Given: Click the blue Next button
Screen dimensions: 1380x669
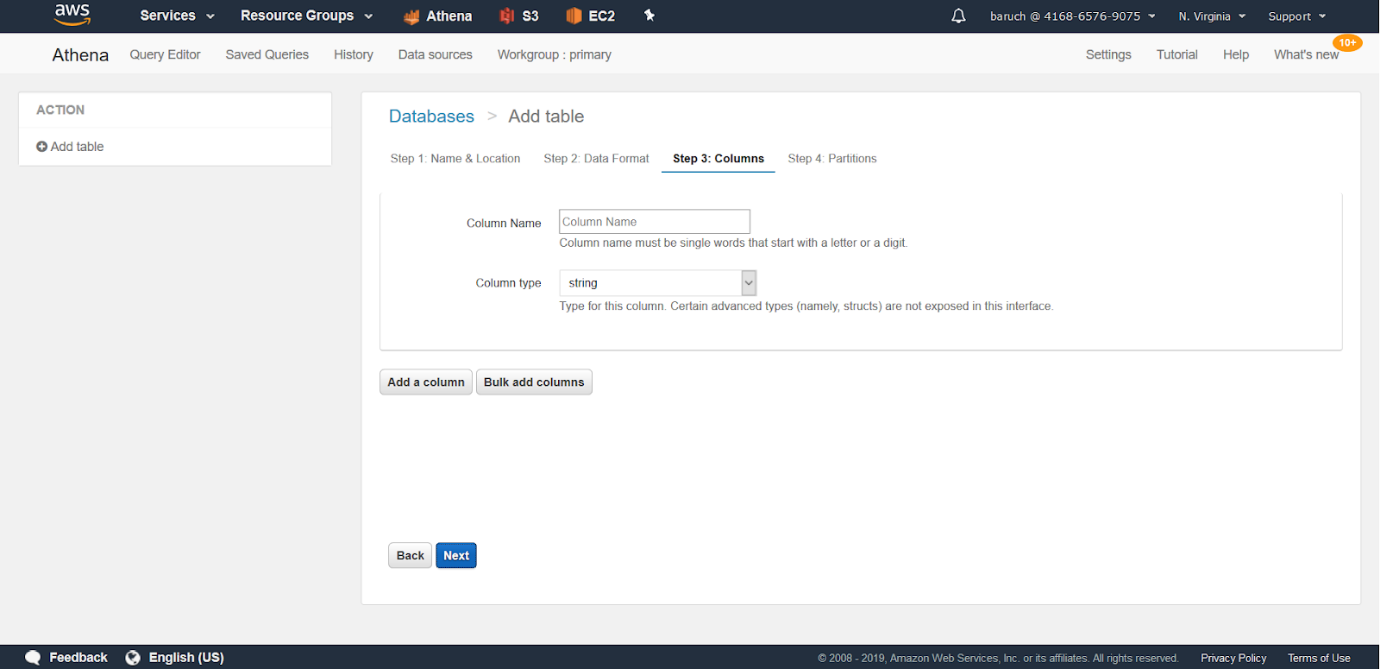Looking at the screenshot, I should point(456,555).
